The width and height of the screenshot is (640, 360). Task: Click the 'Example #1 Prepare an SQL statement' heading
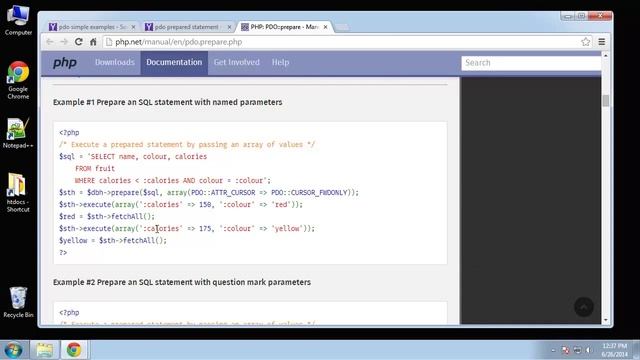[167, 102]
